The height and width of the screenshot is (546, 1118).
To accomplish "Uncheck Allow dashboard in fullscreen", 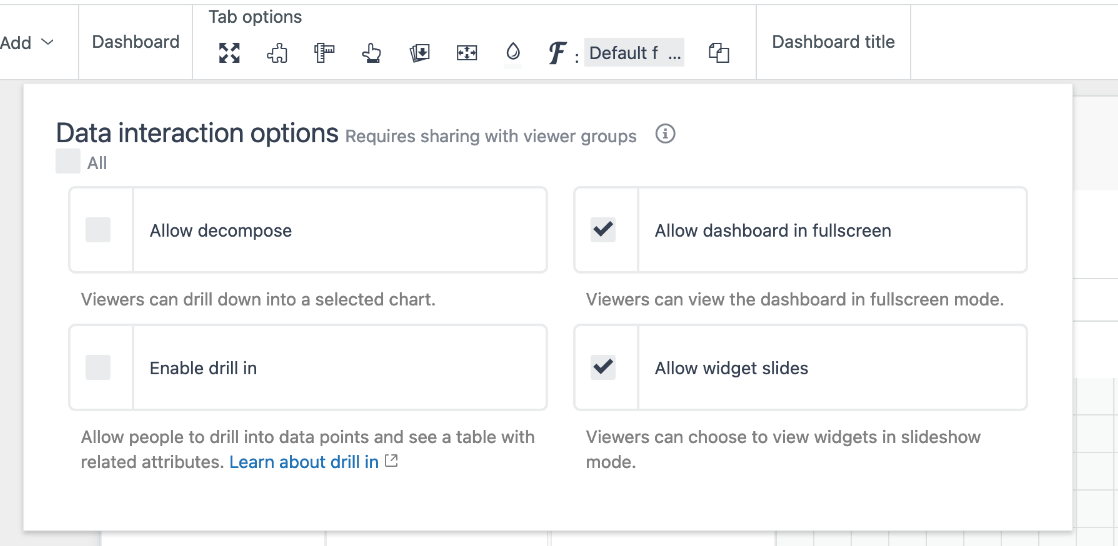I will coord(603,230).
